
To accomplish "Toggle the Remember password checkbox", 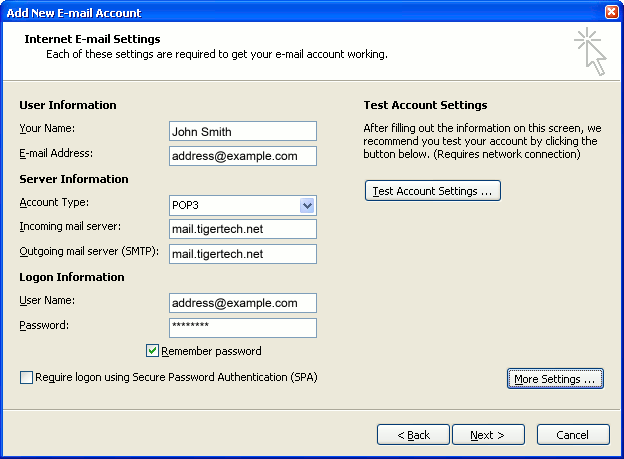I will pos(153,351).
